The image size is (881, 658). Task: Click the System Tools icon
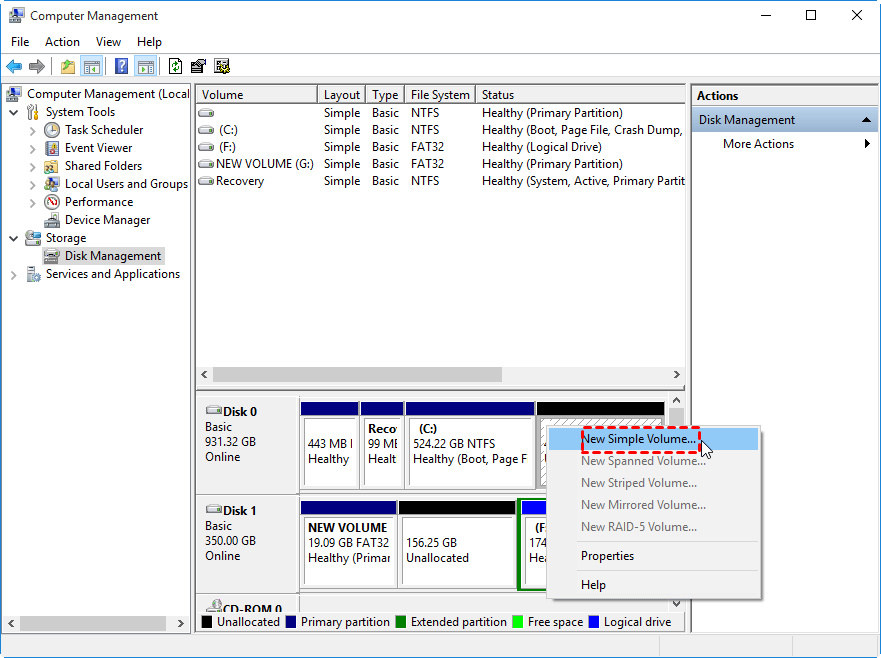(x=33, y=112)
